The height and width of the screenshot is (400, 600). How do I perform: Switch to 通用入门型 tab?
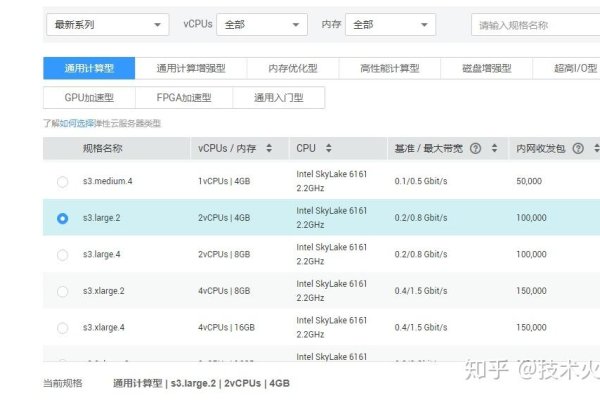click(279, 98)
